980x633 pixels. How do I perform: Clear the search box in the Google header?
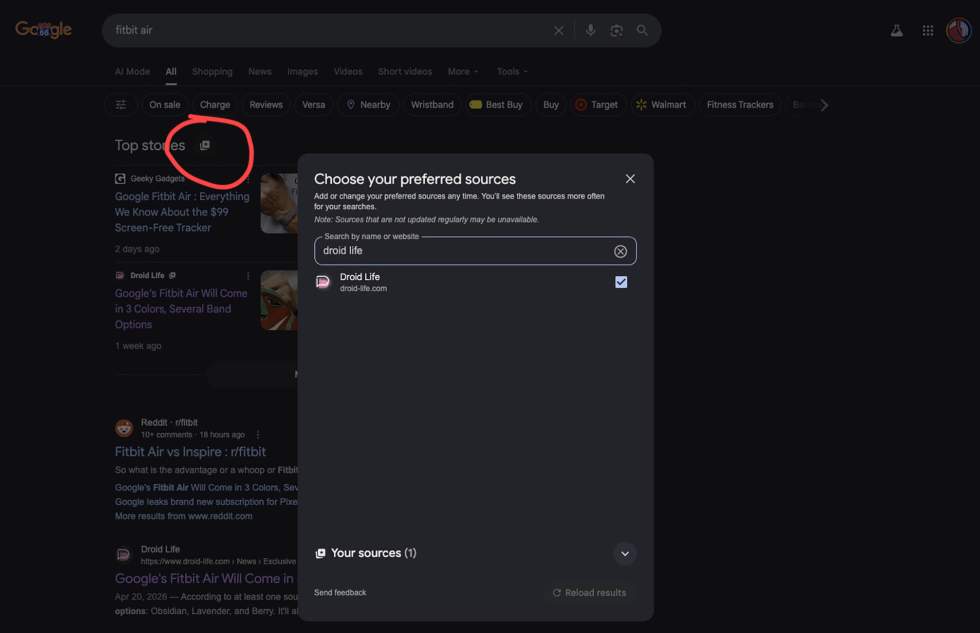559,31
